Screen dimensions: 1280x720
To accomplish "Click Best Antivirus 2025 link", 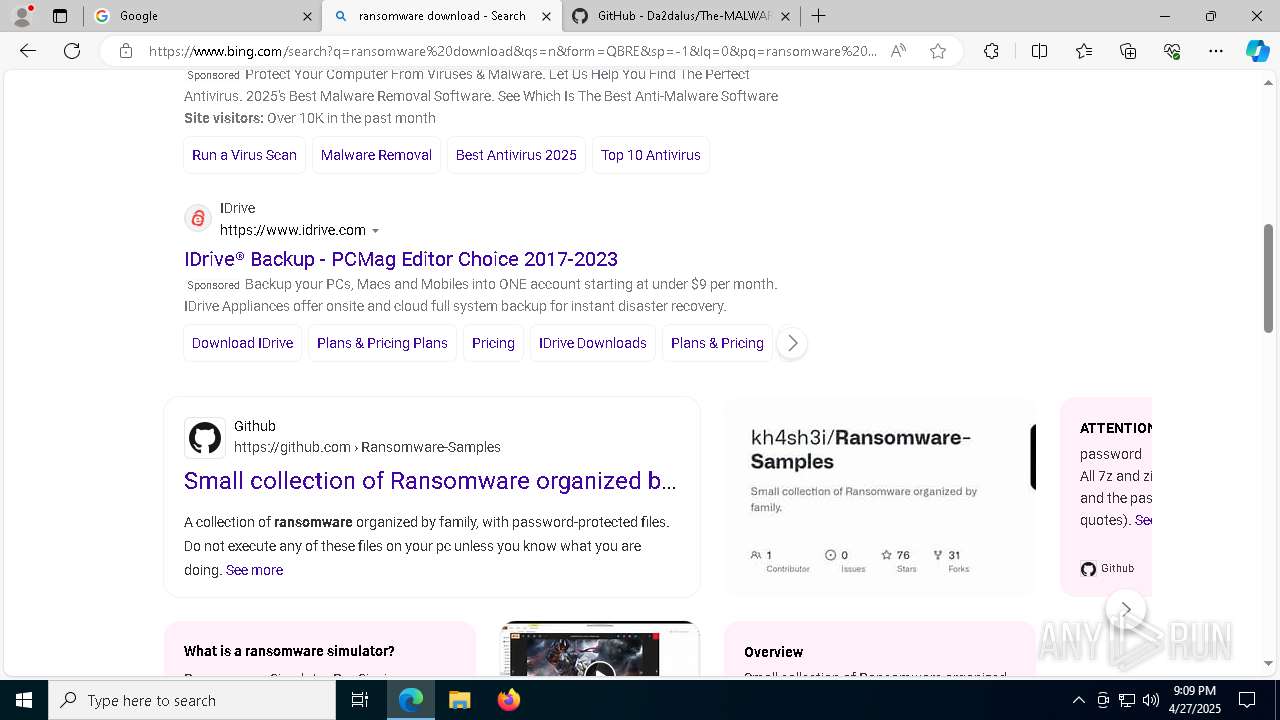I will (x=516, y=155).
